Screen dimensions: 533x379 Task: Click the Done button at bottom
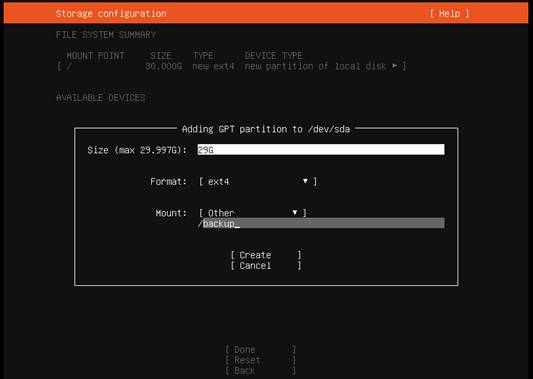pos(260,349)
